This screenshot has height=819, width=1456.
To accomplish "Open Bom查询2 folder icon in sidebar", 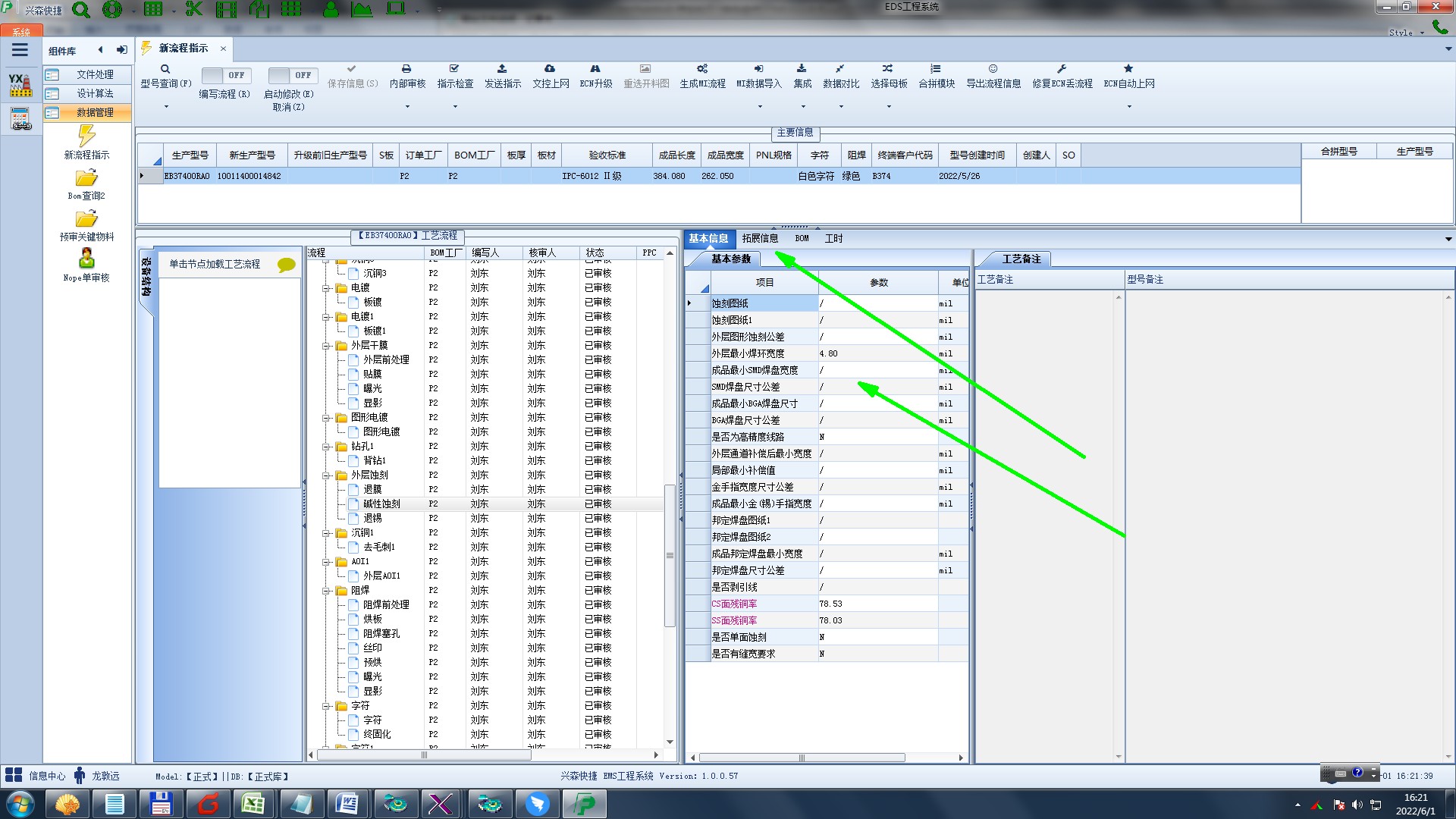I will 86,179.
